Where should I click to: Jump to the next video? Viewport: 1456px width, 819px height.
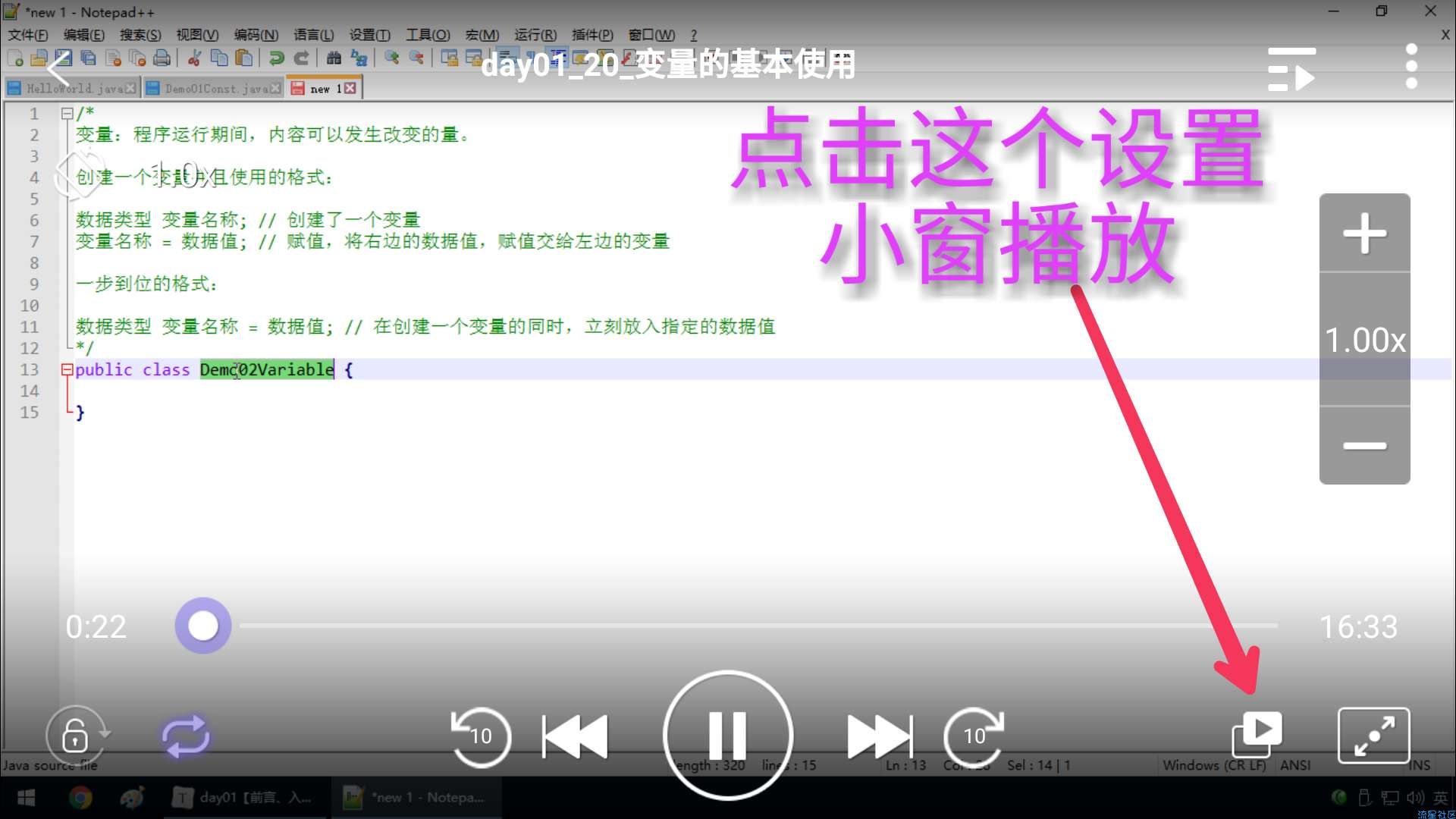(880, 736)
